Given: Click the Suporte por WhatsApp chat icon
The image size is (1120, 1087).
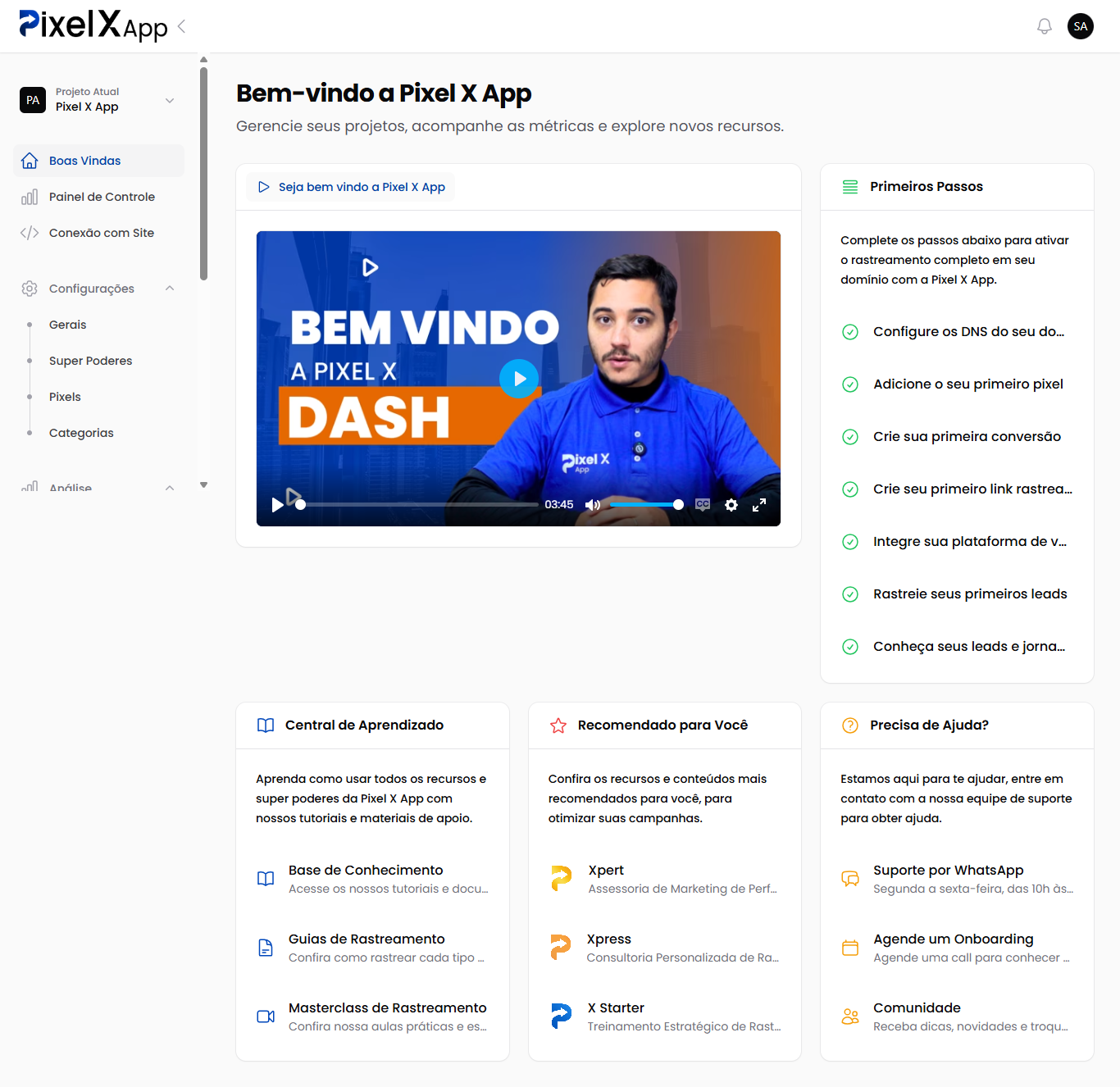Looking at the screenshot, I should (850, 879).
